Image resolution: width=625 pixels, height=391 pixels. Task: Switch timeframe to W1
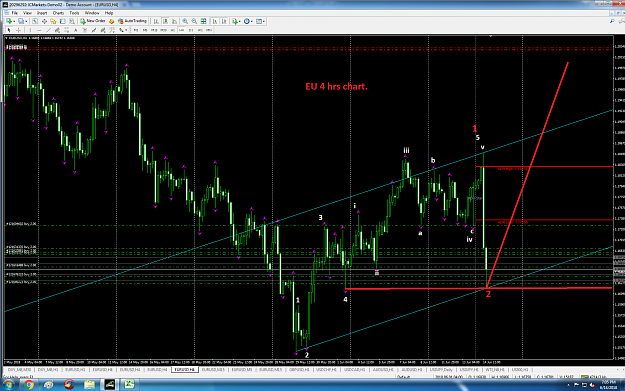[x=200, y=30]
